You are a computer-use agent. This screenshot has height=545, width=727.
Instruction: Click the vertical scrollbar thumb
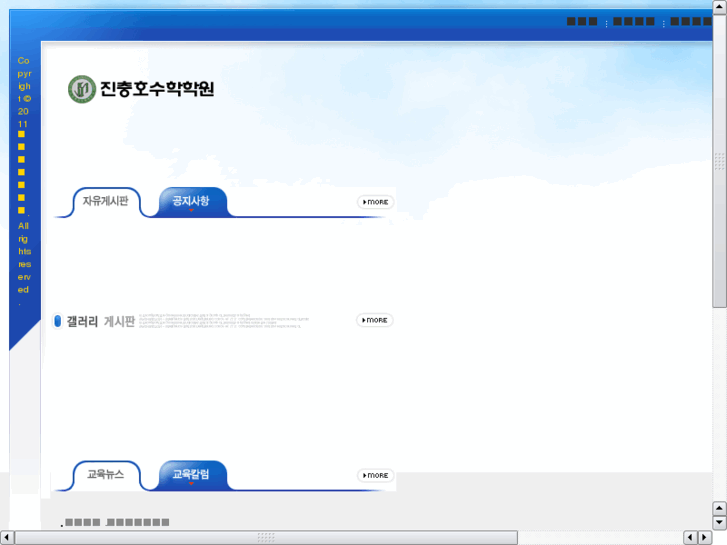pos(719,160)
